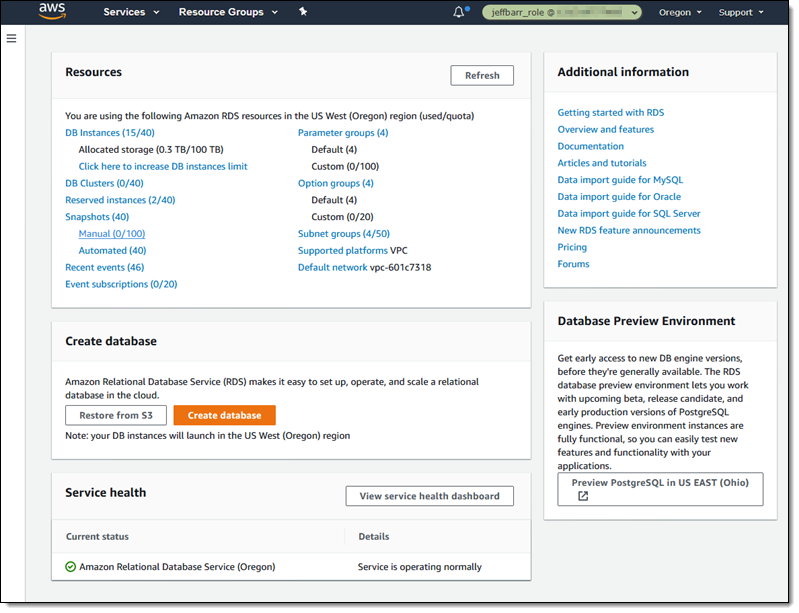This screenshot has width=799, height=613.
Task: Open the Oregon region selector
Action: point(680,13)
